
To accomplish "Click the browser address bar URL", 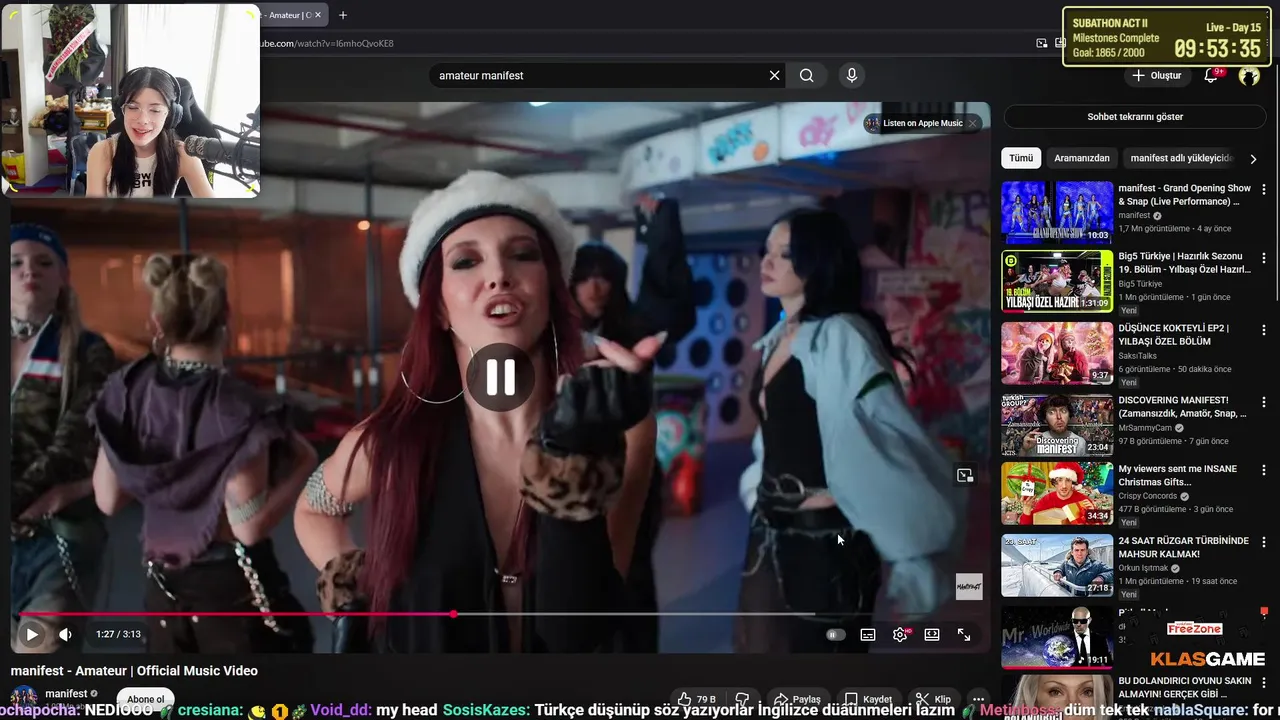I will (x=328, y=43).
